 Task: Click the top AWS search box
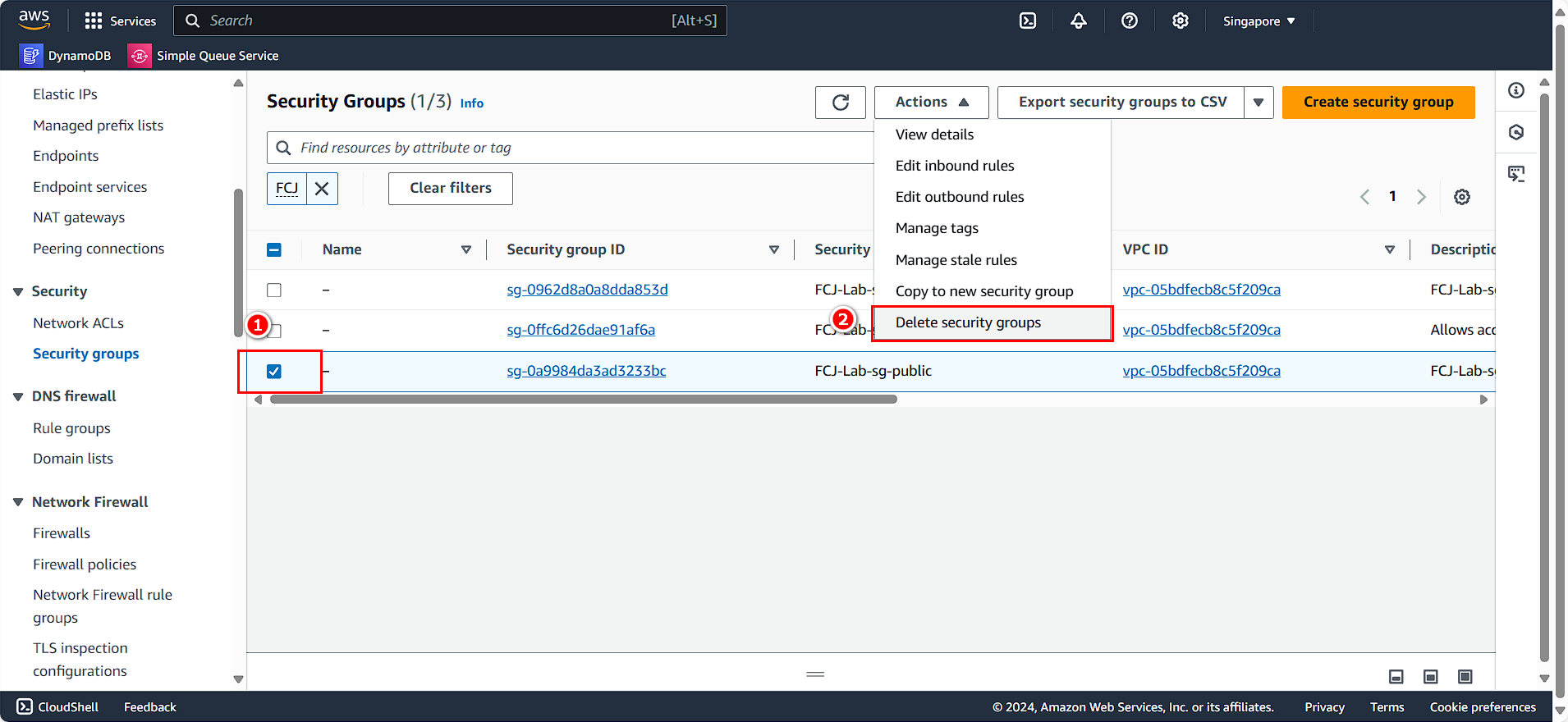pos(450,21)
